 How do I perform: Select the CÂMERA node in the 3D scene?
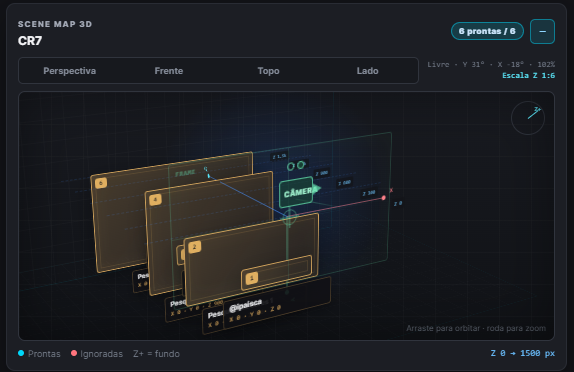coord(297,192)
